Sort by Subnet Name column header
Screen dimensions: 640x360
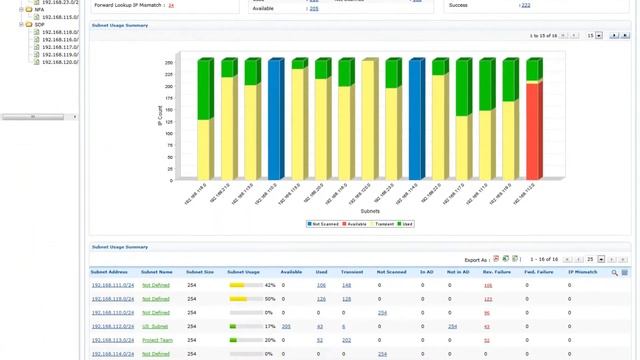pos(157,272)
